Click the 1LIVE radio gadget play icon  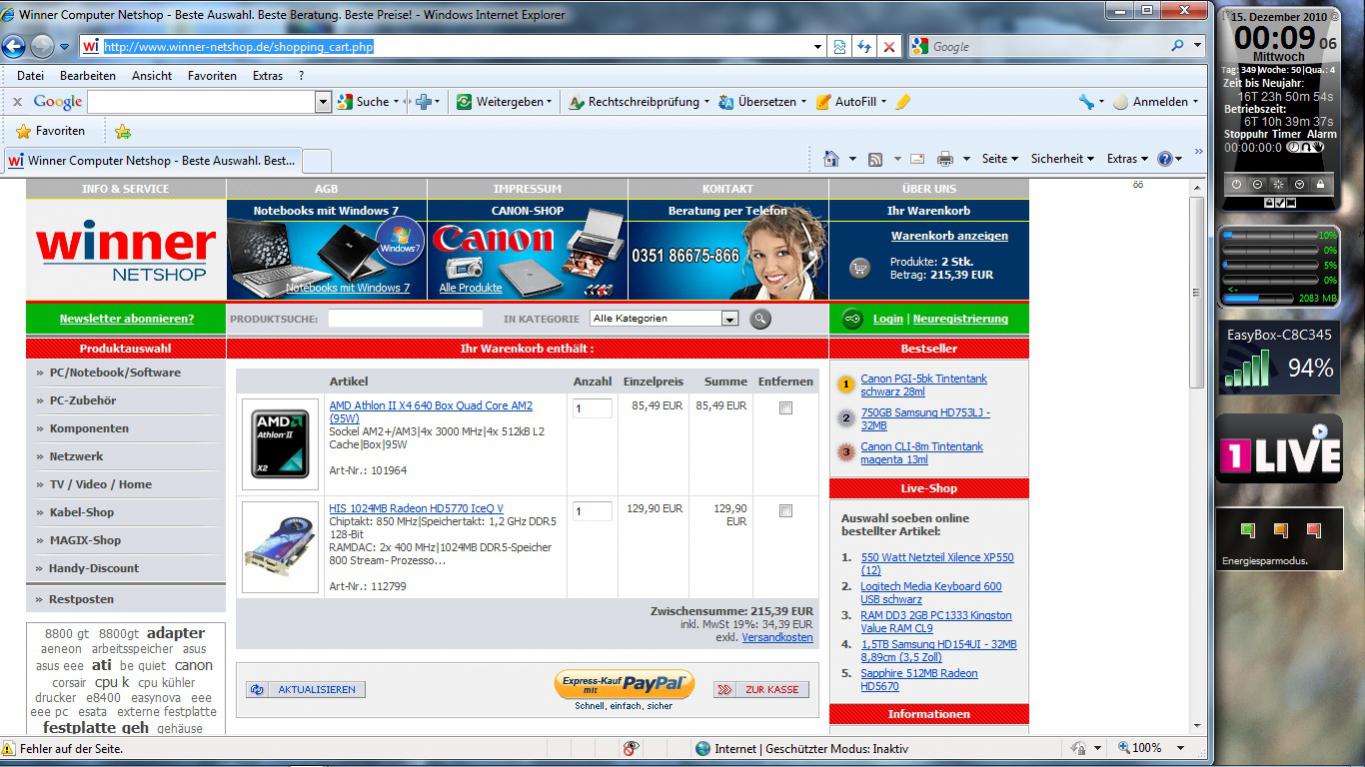pyautogui.click(x=1320, y=431)
